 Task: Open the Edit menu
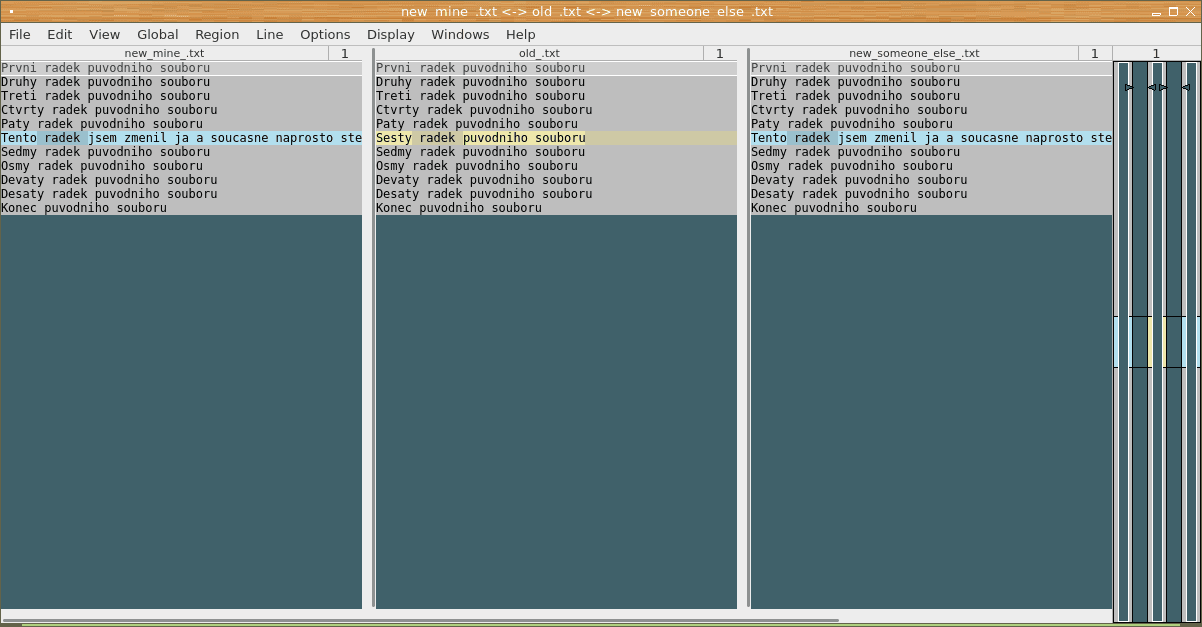[60, 34]
